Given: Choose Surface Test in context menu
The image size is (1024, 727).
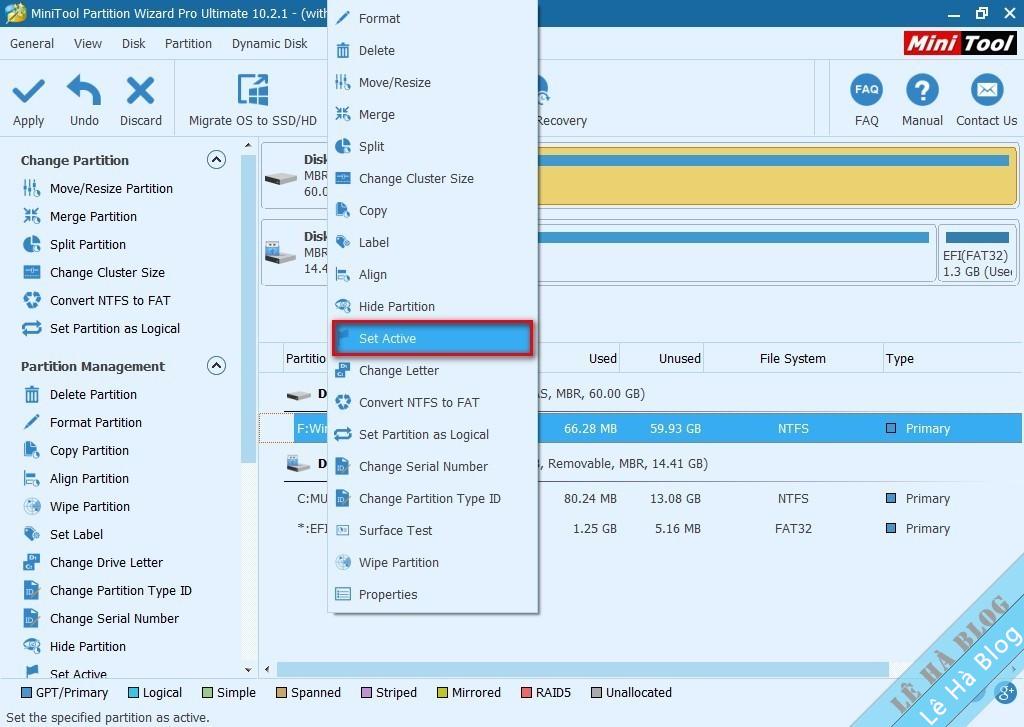Looking at the screenshot, I should (x=432, y=531).
